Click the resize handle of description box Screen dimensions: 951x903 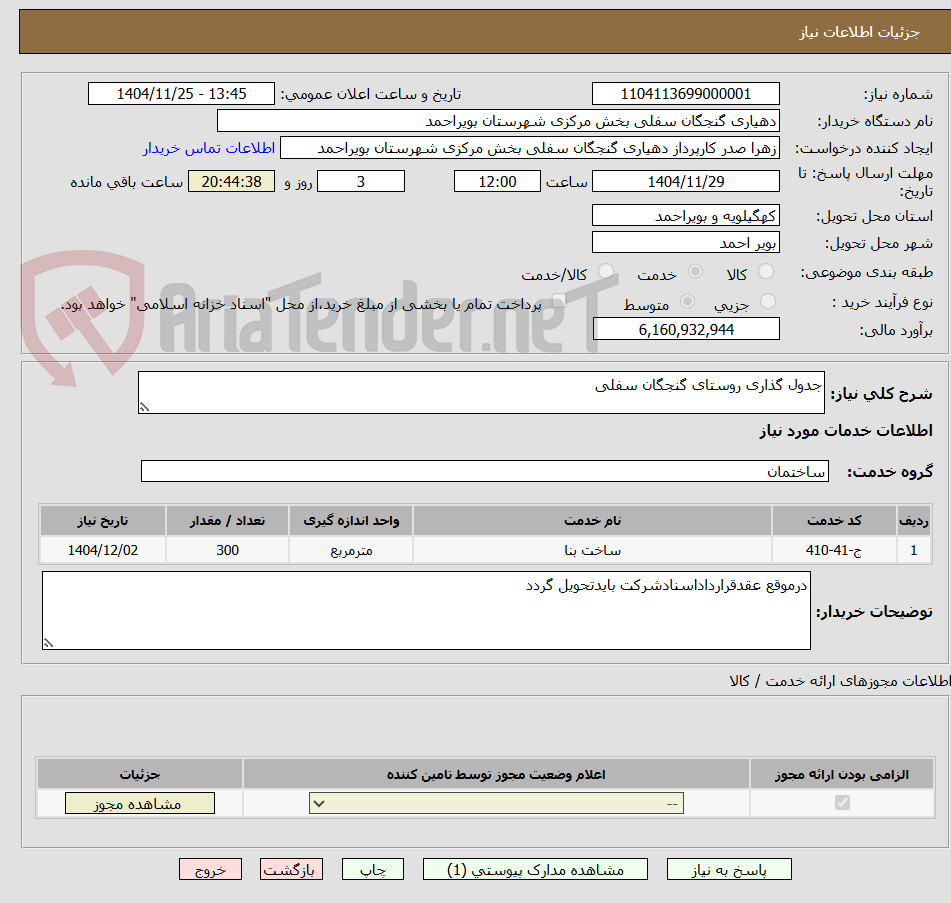pos(144,408)
